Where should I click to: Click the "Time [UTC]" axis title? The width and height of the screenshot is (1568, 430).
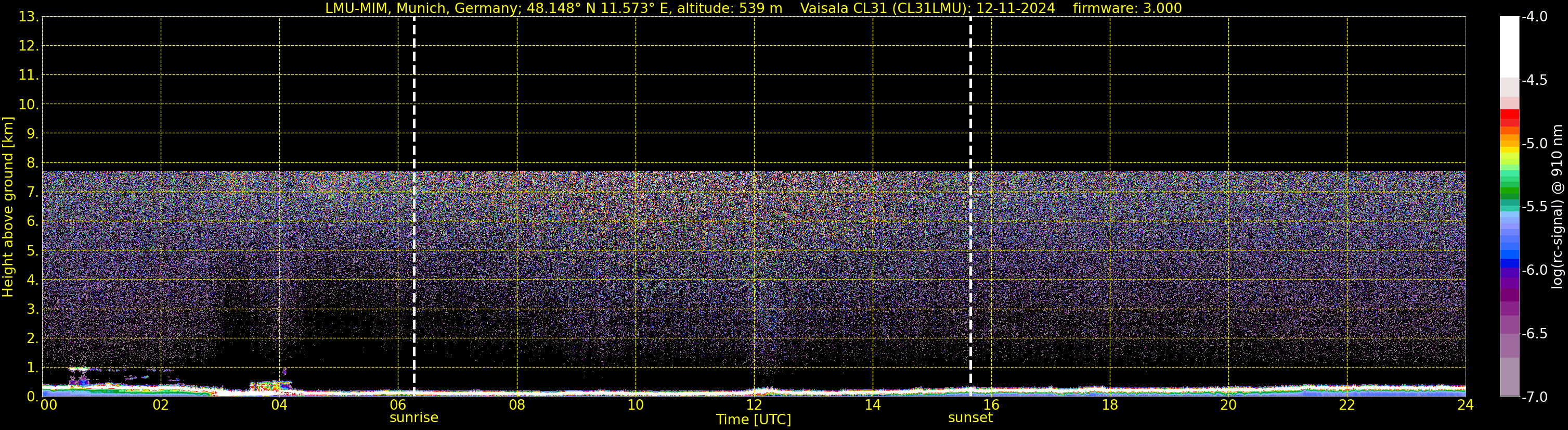pyautogui.click(x=753, y=420)
